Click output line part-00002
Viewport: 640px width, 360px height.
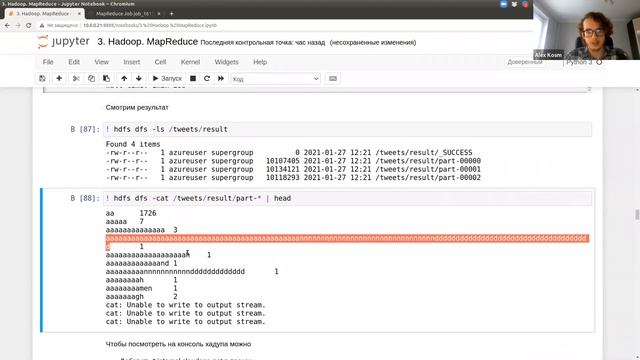[x=293, y=178]
